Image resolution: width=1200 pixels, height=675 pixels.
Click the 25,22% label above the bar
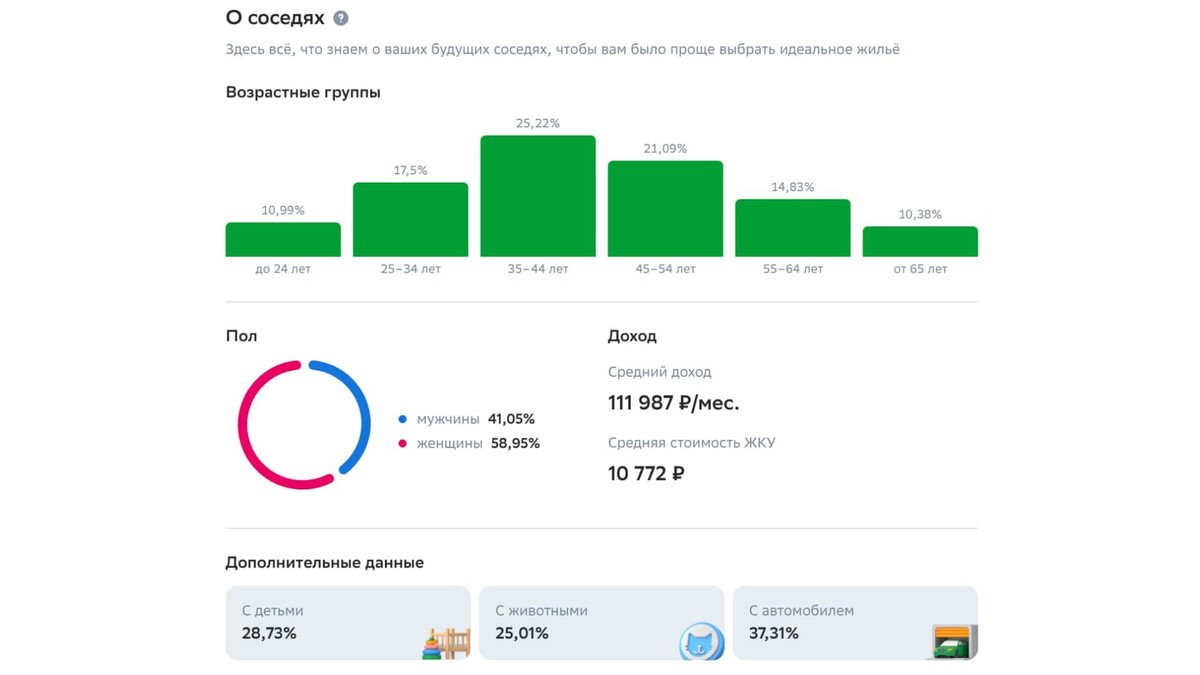pyautogui.click(x=538, y=123)
